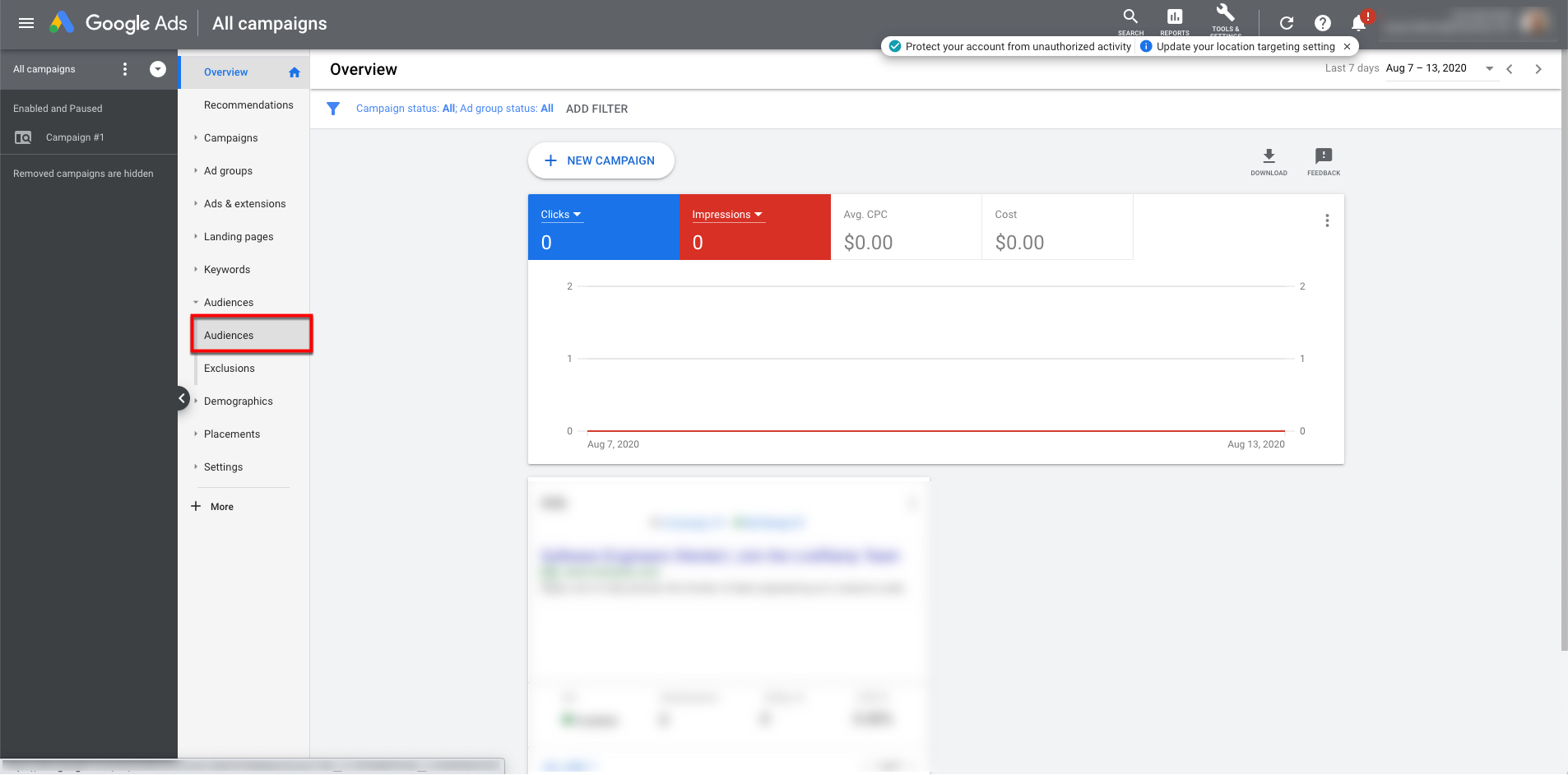The image size is (1568, 775).
Task: Create a new campaign
Action: 601,160
